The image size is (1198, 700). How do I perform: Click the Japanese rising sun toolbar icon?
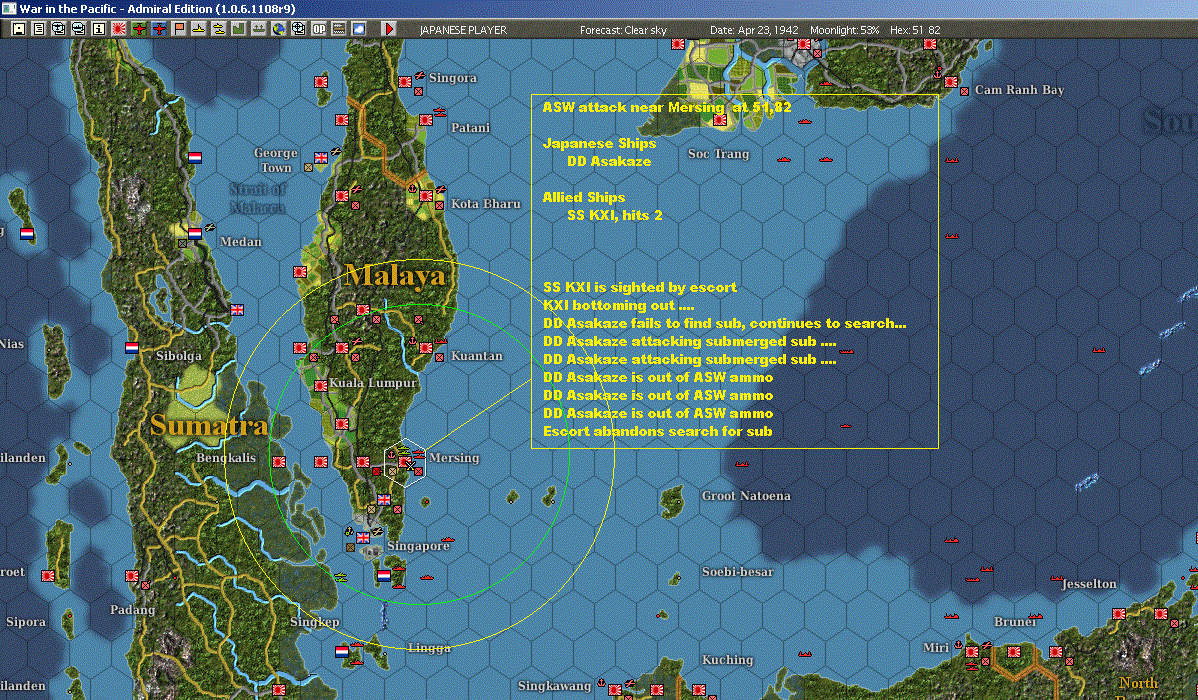[119, 29]
